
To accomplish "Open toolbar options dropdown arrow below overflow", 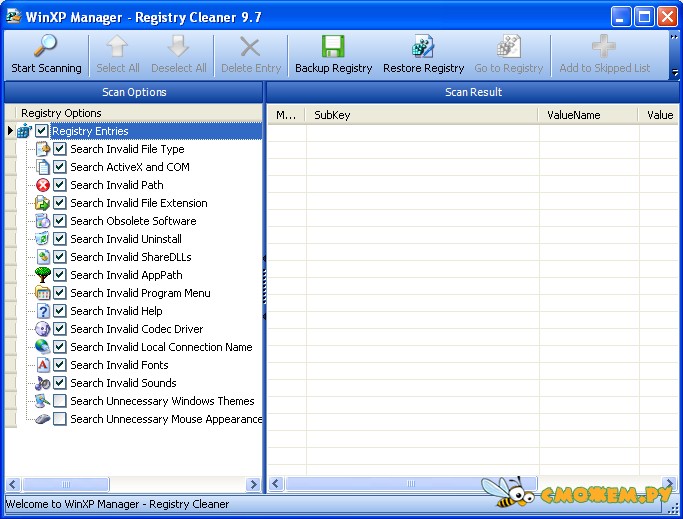I will pos(675,72).
